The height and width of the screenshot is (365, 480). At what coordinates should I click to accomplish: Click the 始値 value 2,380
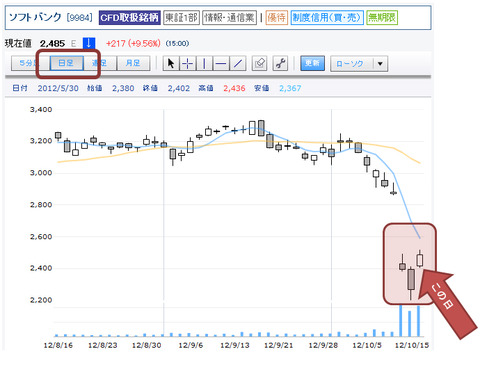click(123, 88)
